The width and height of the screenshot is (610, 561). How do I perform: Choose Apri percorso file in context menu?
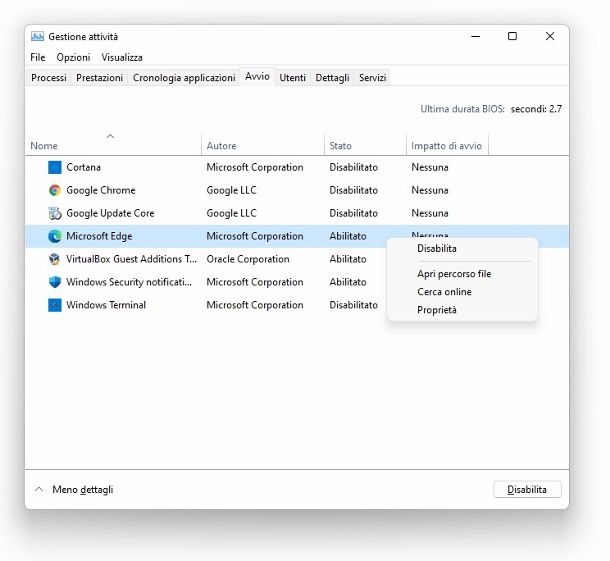pos(463,274)
